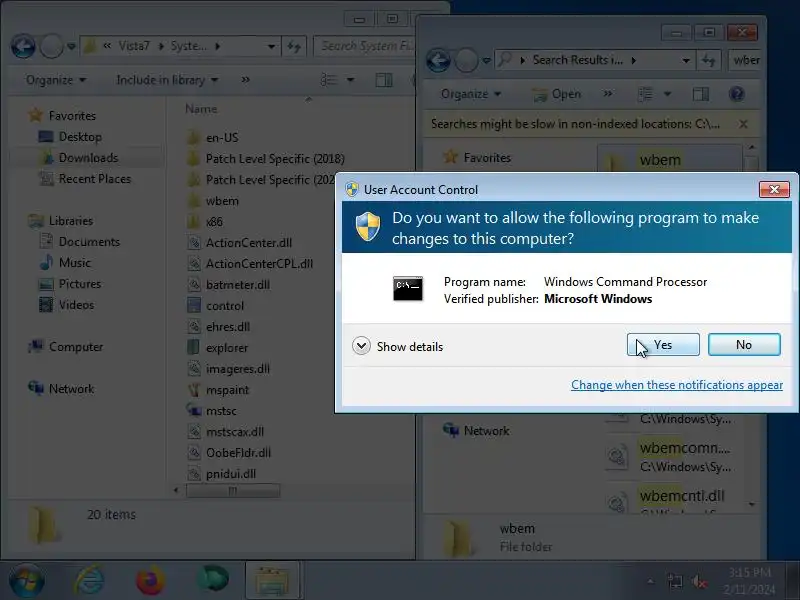
Task: Toggle preview pane in left explorer window
Action: pos(384,80)
